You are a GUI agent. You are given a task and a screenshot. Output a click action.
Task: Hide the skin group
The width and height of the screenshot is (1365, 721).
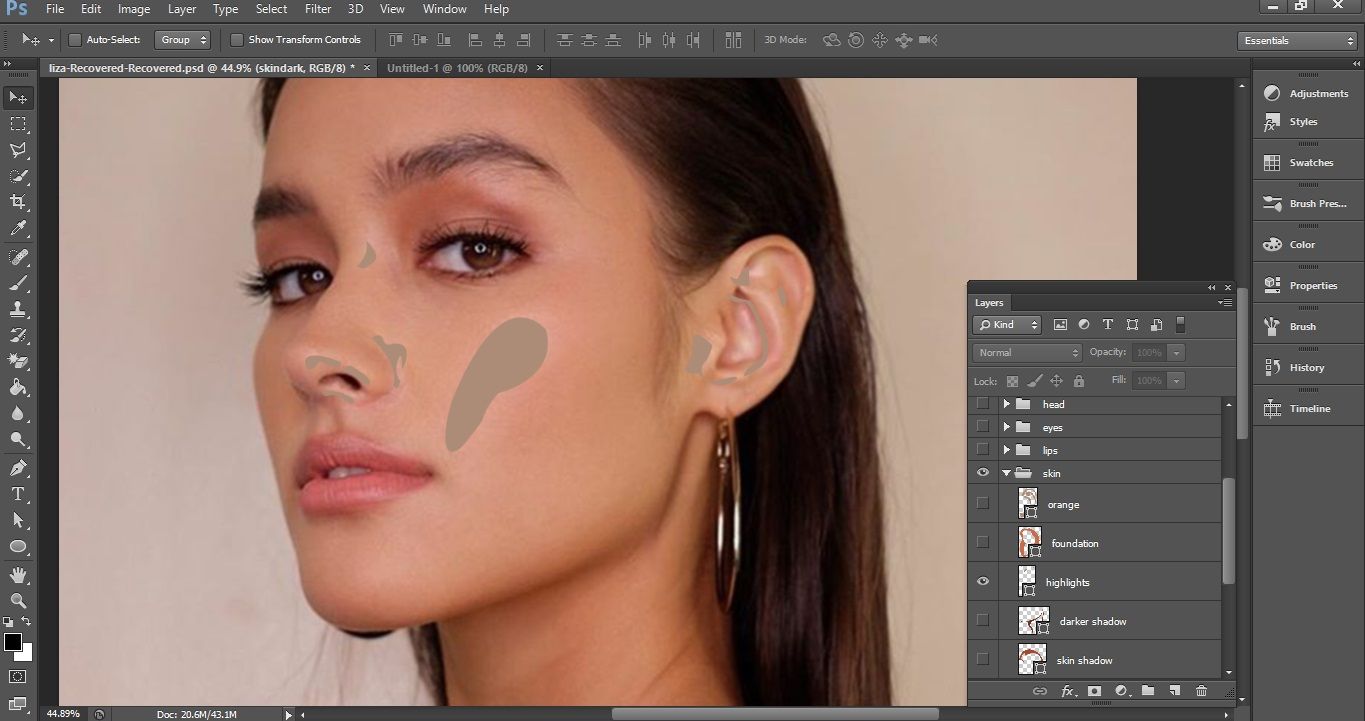pyautogui.click(x=983, y=473)
